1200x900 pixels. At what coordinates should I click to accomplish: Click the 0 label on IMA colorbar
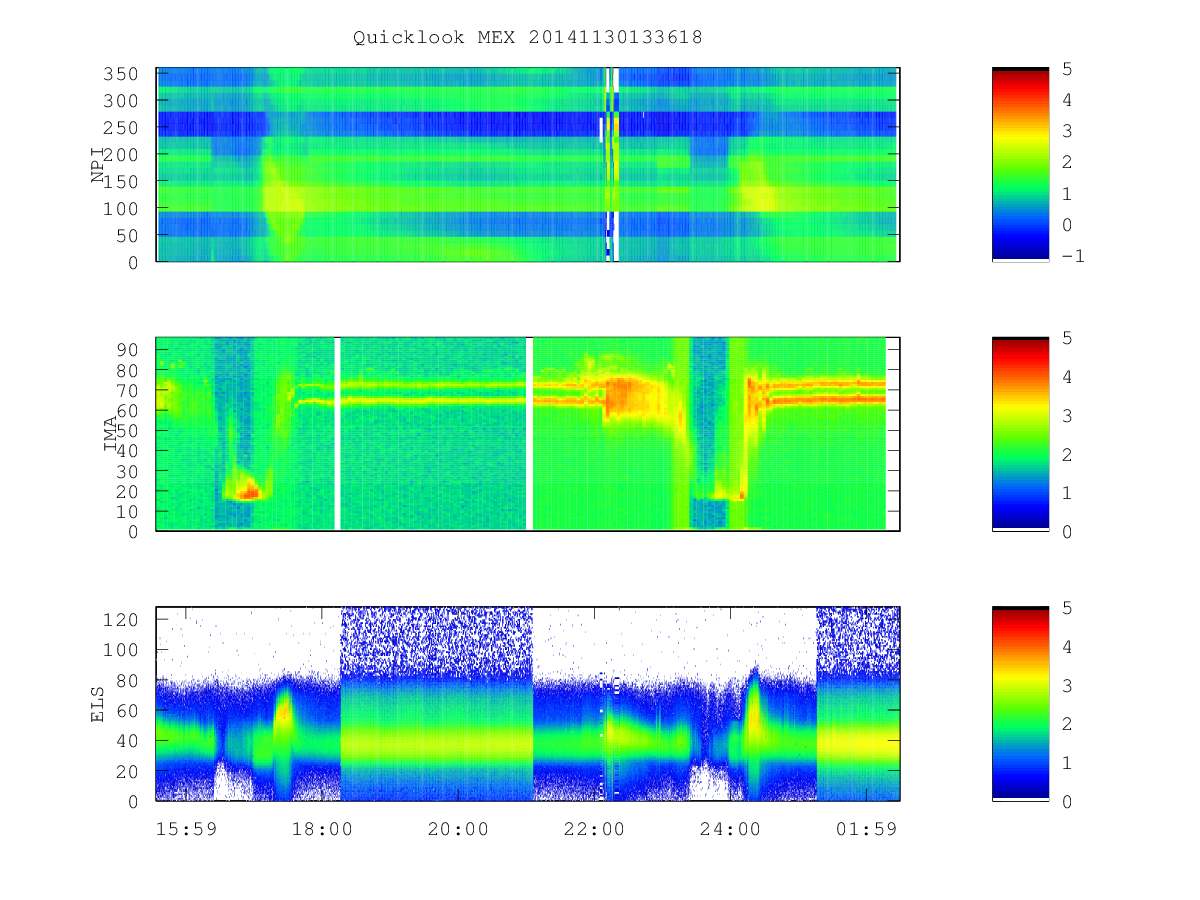(1067, 532)
